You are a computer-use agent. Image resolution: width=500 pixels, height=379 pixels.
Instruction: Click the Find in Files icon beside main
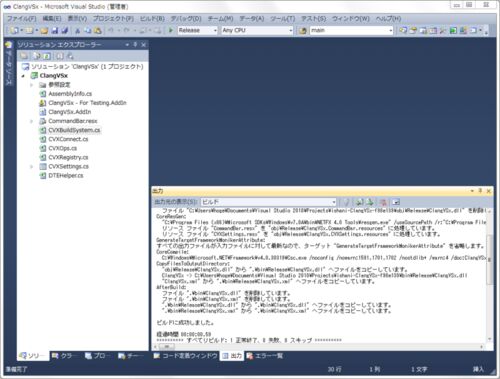pos(303,31)
